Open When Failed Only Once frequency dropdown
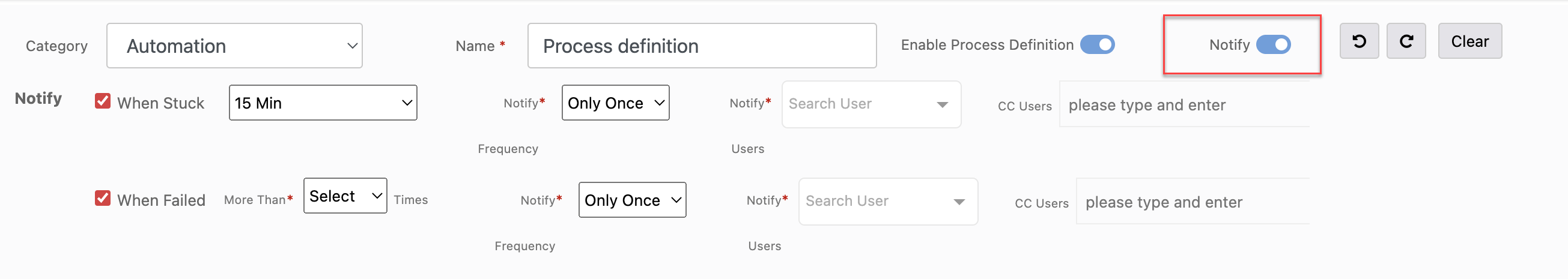The image size is (1568, 279). (632, 200)
